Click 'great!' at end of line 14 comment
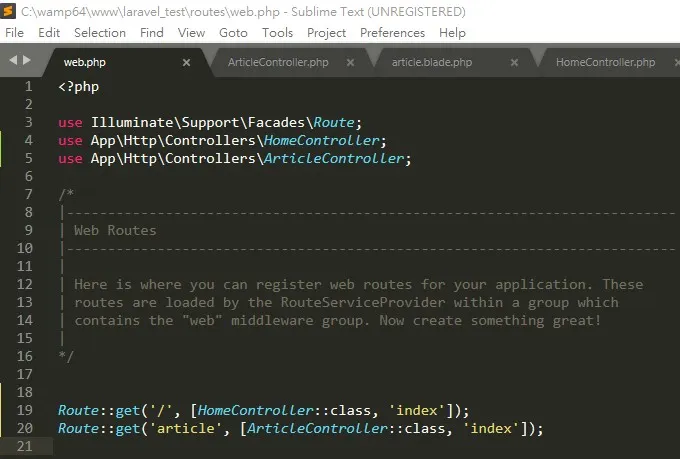The image size is (680, 459). 577,320
